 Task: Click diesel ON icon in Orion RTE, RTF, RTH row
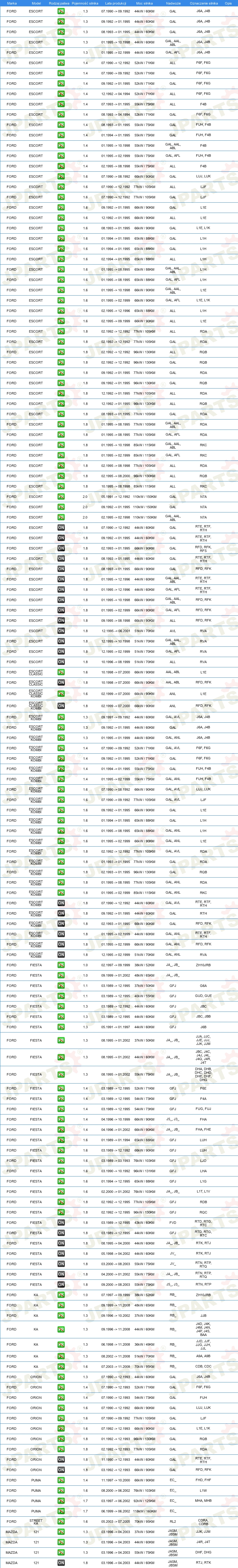[61, 1459]
